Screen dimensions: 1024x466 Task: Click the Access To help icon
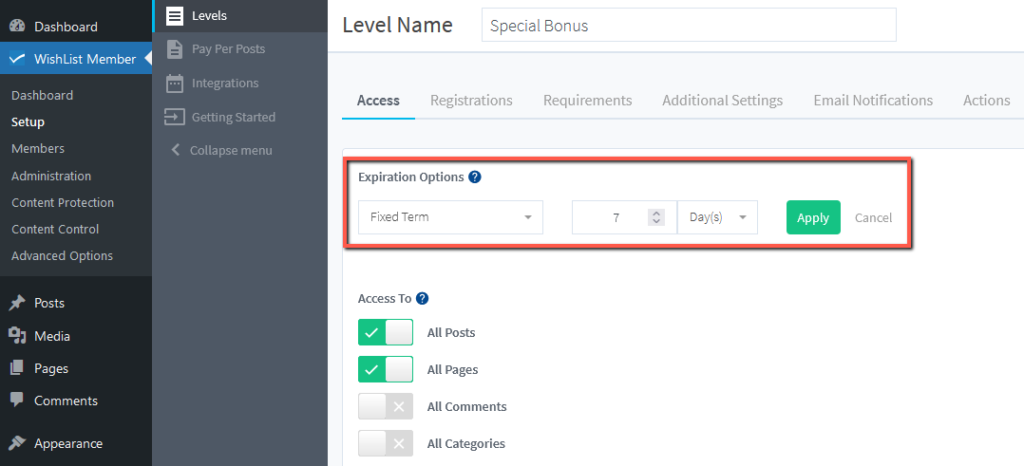point(423,298)
